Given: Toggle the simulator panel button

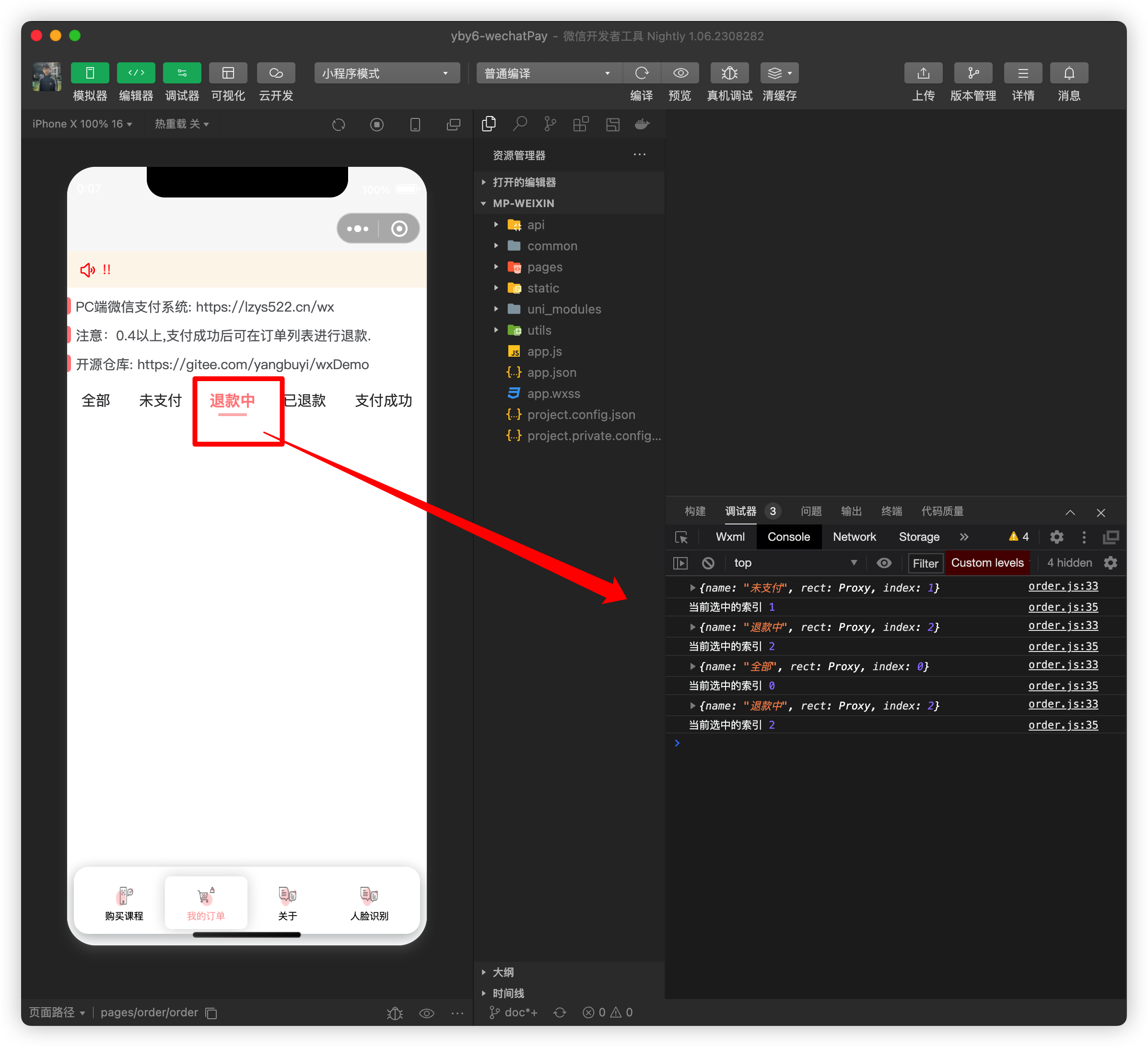Looking at the screenshot, I should click(x=90, y=73).
